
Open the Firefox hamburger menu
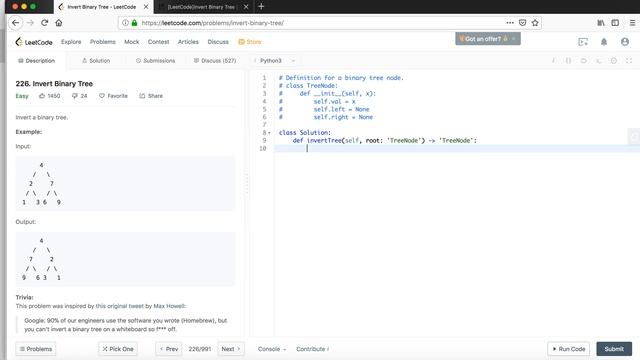[632, 23]
